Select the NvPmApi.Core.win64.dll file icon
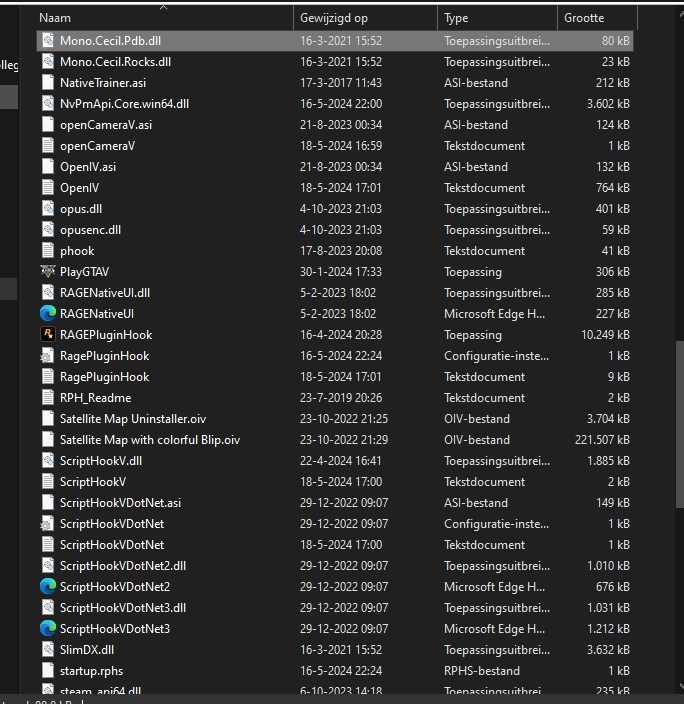684x704 pixels. coord(48,104)
